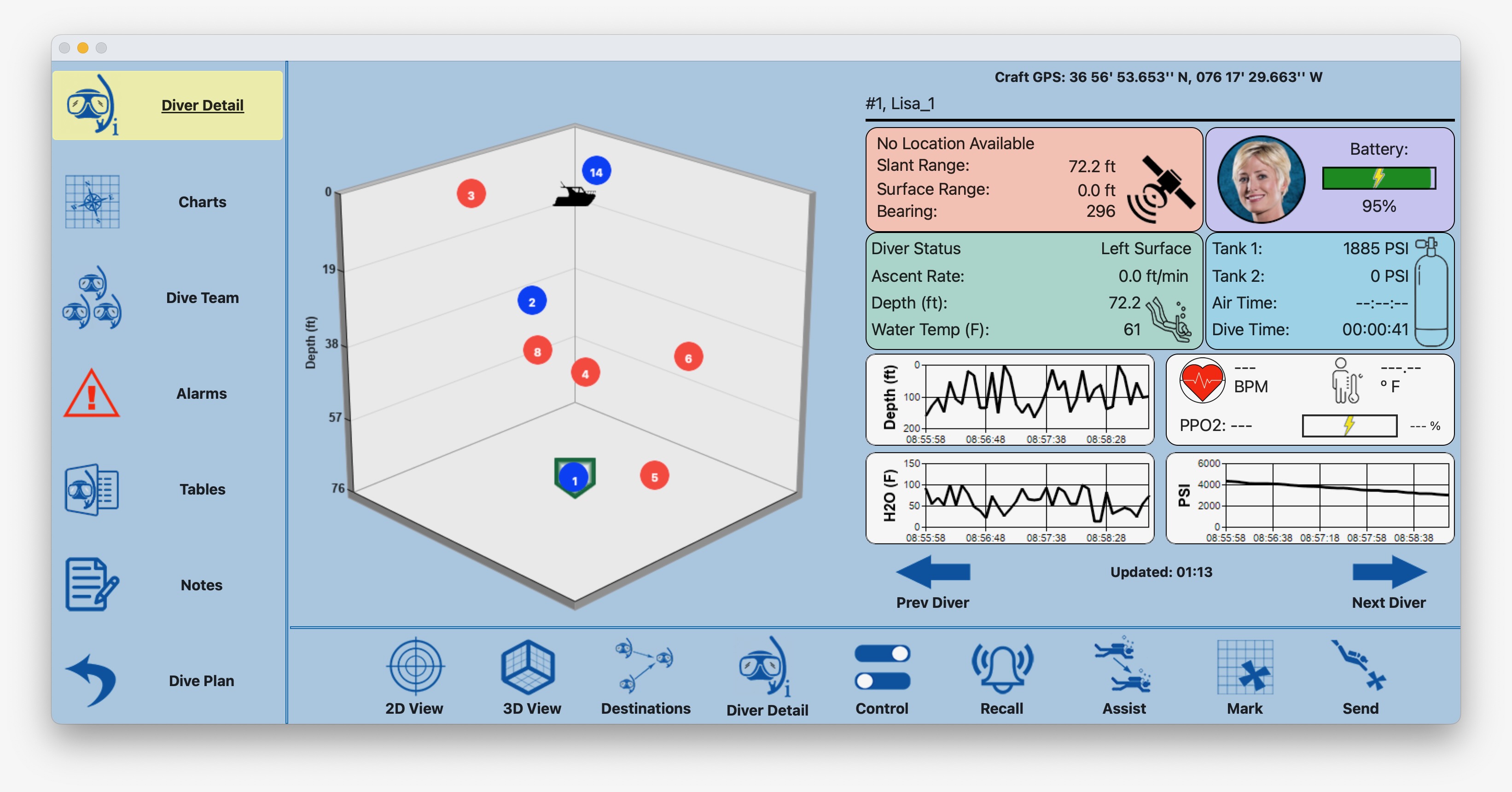Click the Tables sidebar label
Viewport: 1512px width, 792px height.
202,489
